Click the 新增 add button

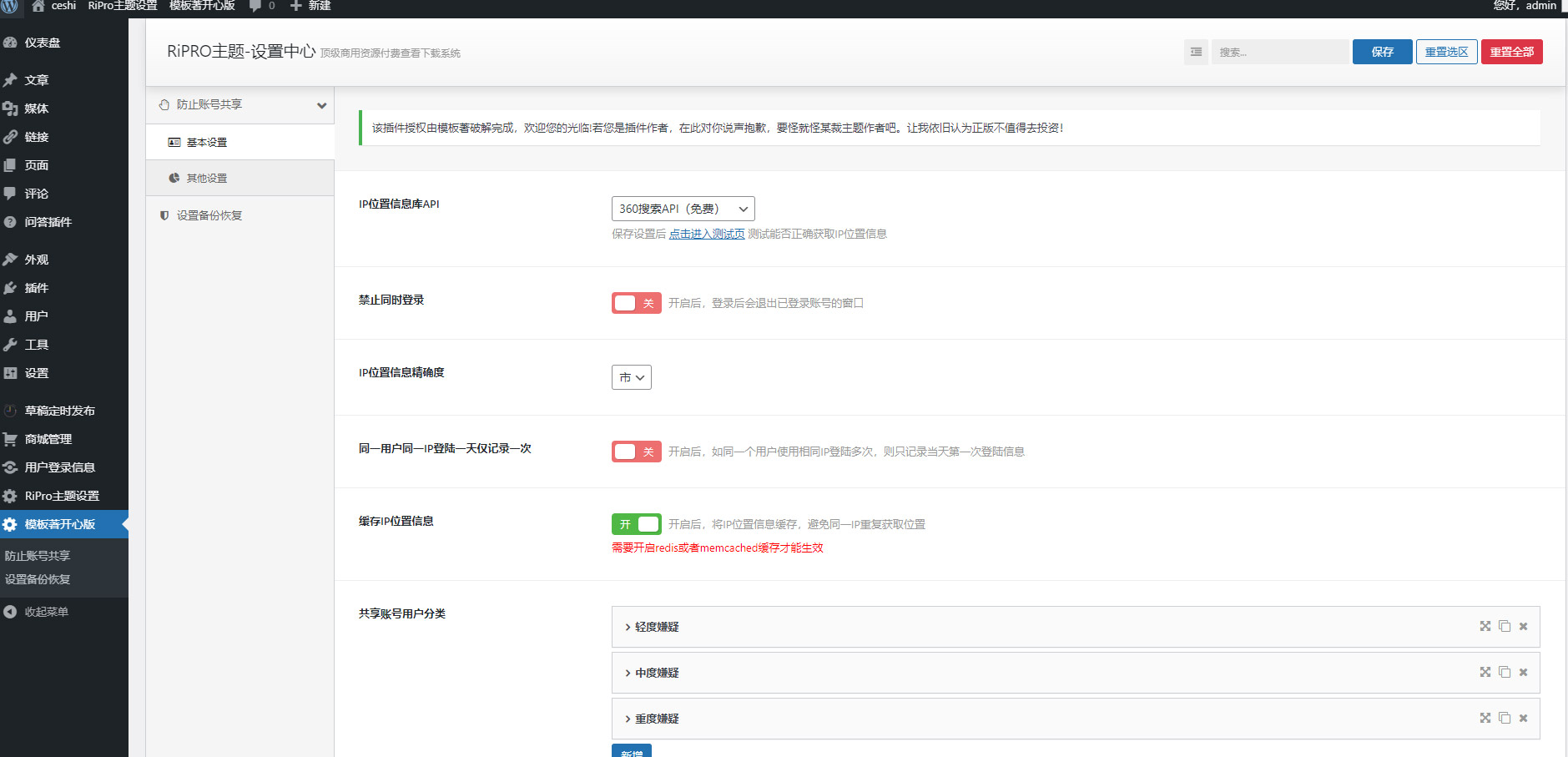click(632, 750)
